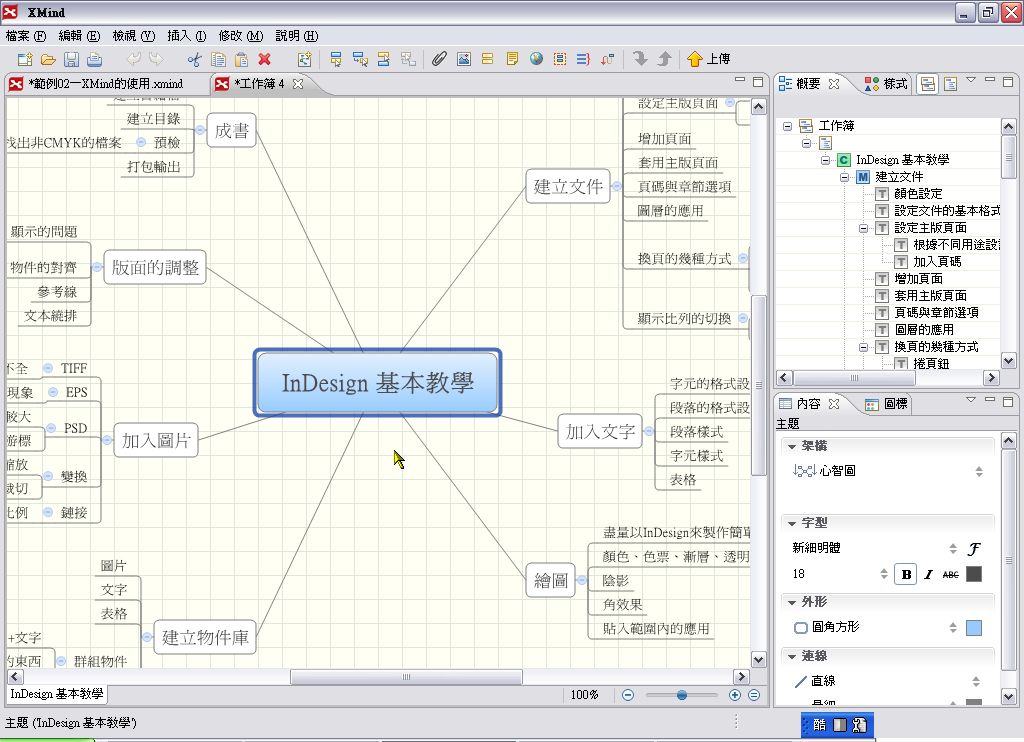Click the 上傳 upload button label
Viewport: 1024px width, 742px height.
718,59
